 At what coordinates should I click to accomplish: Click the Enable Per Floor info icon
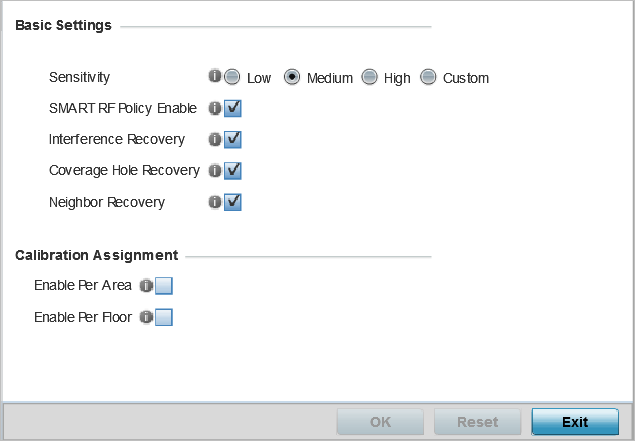pos(146,317)
